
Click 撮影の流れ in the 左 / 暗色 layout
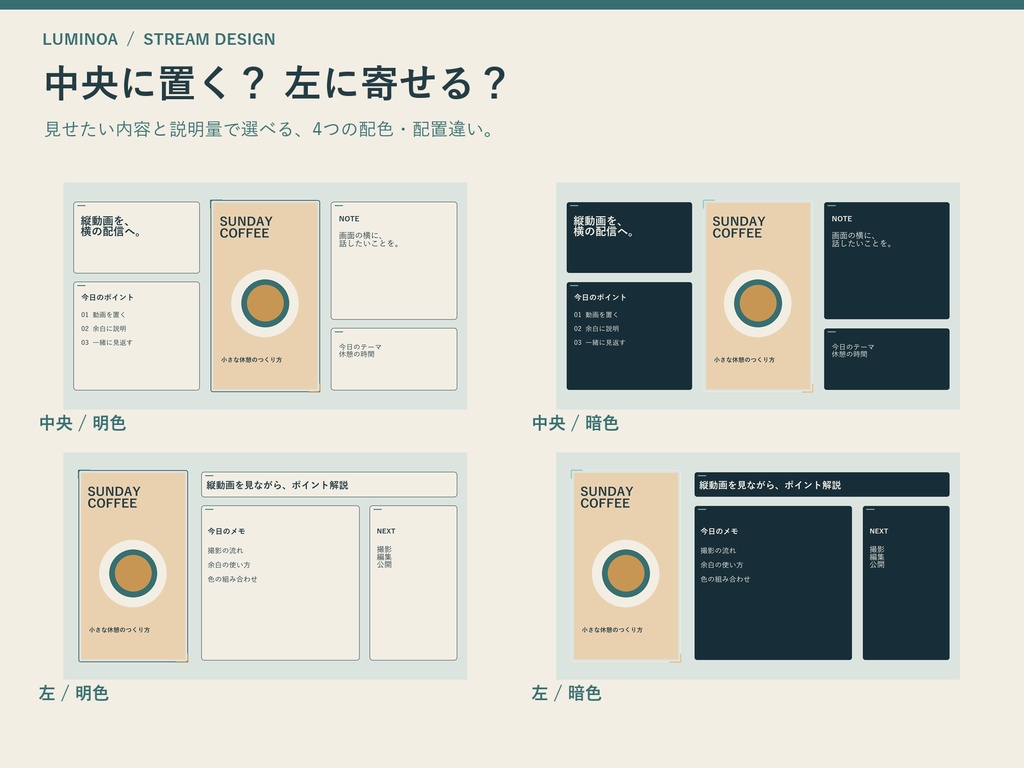pos(718,551)
